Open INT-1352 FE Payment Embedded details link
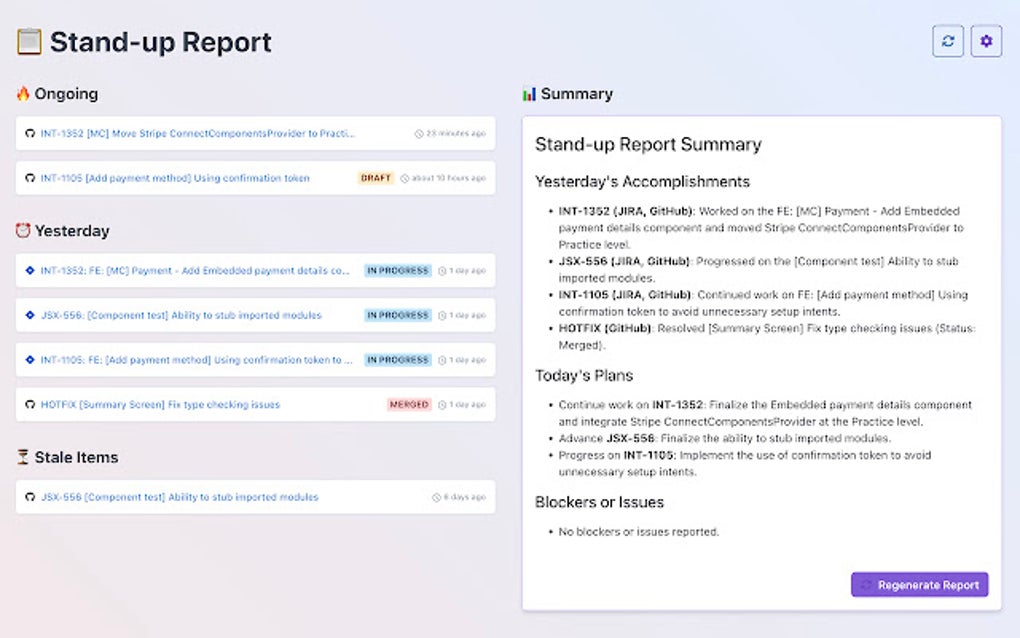Image resolution: width=1020 pixels, height=638 pixels. coord(195,270)
